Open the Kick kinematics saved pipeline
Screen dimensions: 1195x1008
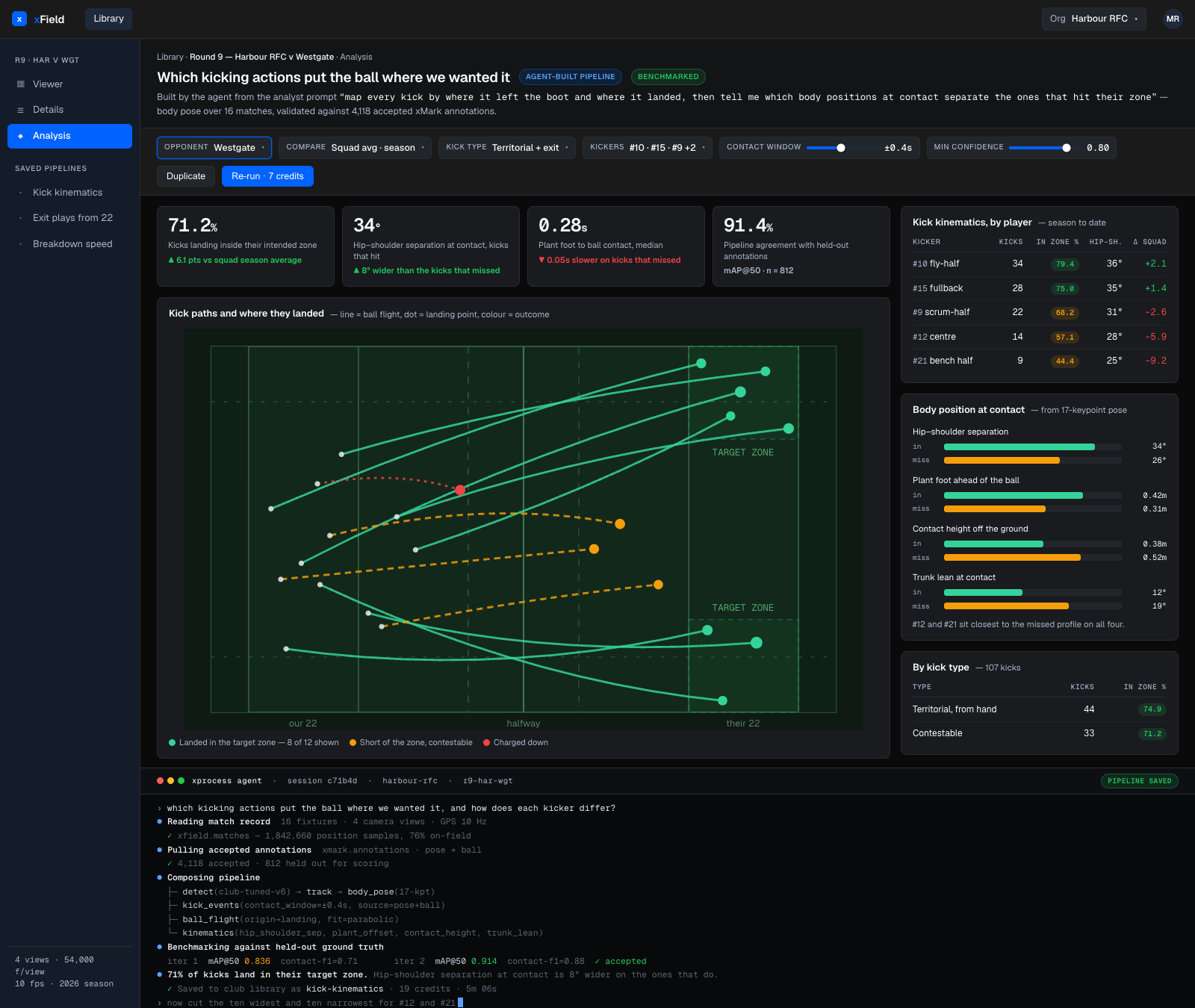click(x=69, y=193)
